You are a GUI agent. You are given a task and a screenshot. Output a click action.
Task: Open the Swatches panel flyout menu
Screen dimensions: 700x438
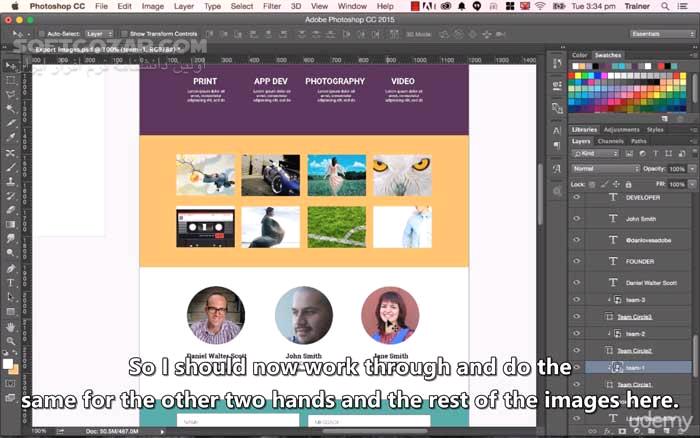click(694, 55)
